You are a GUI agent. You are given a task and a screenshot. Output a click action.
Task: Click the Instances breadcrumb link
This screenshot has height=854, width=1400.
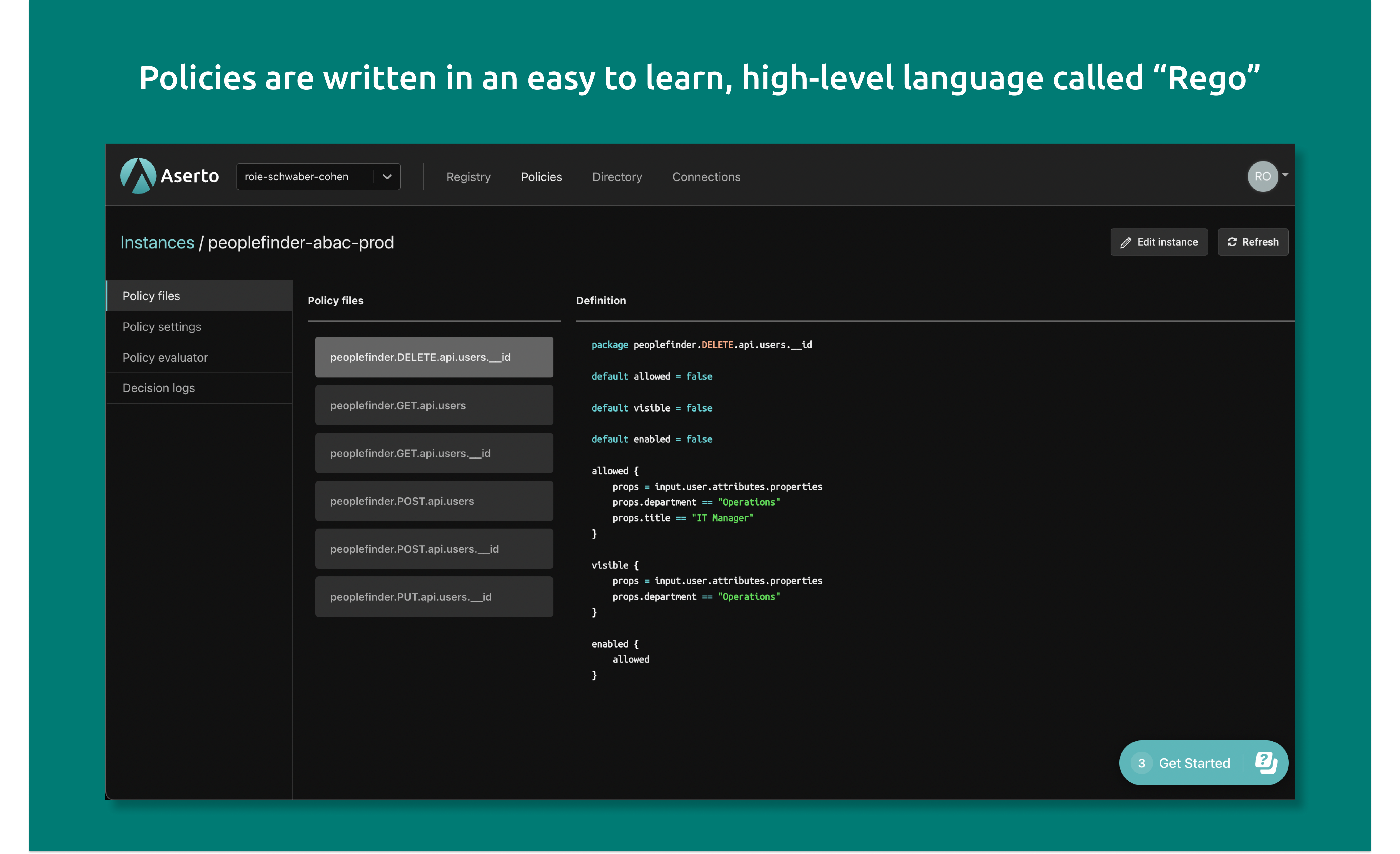point(157,242)
